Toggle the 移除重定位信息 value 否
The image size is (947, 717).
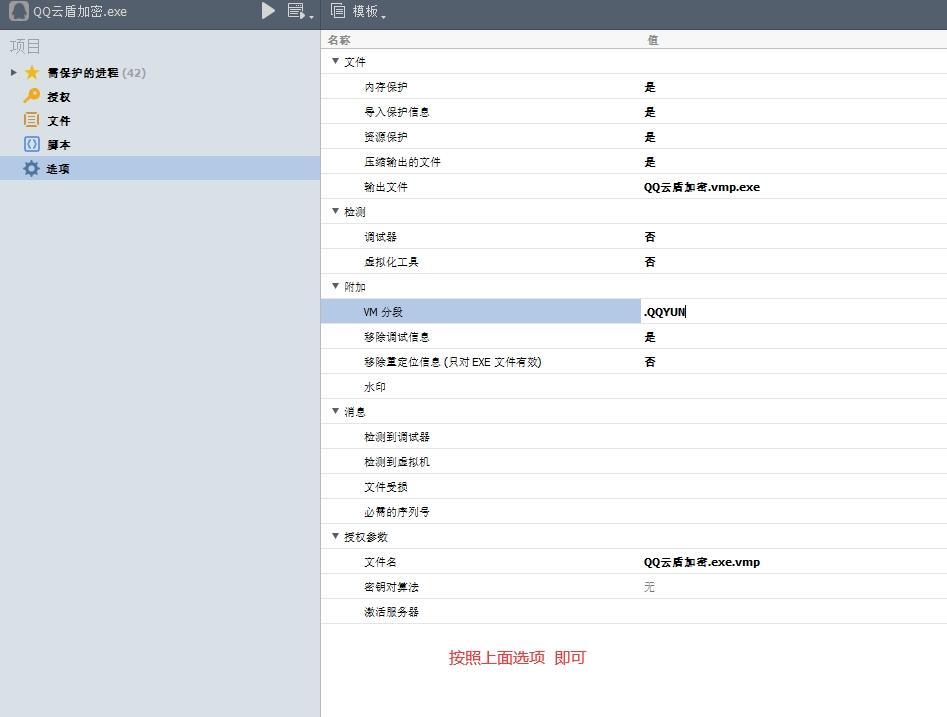(650, 362)
